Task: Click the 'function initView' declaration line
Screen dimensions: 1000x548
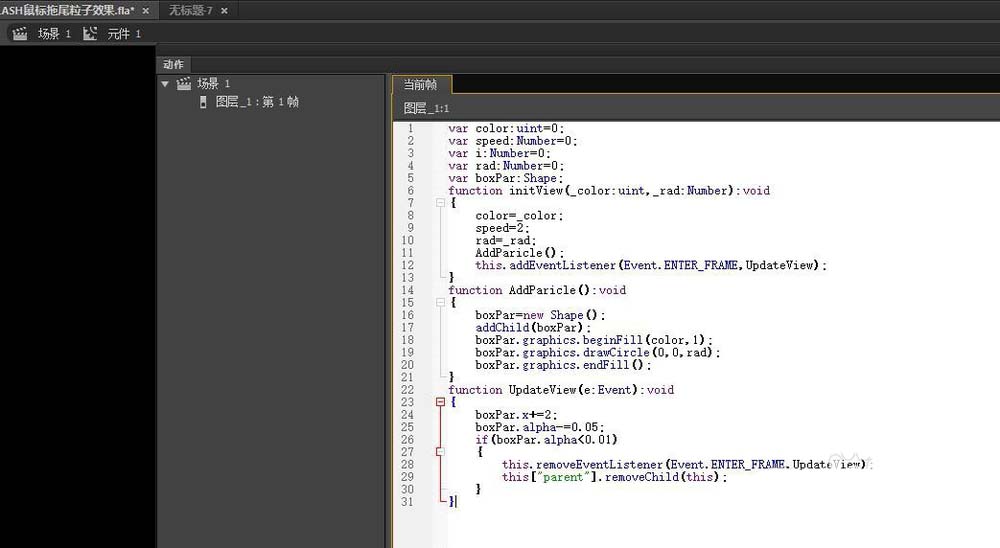Action: coord(609,191)
